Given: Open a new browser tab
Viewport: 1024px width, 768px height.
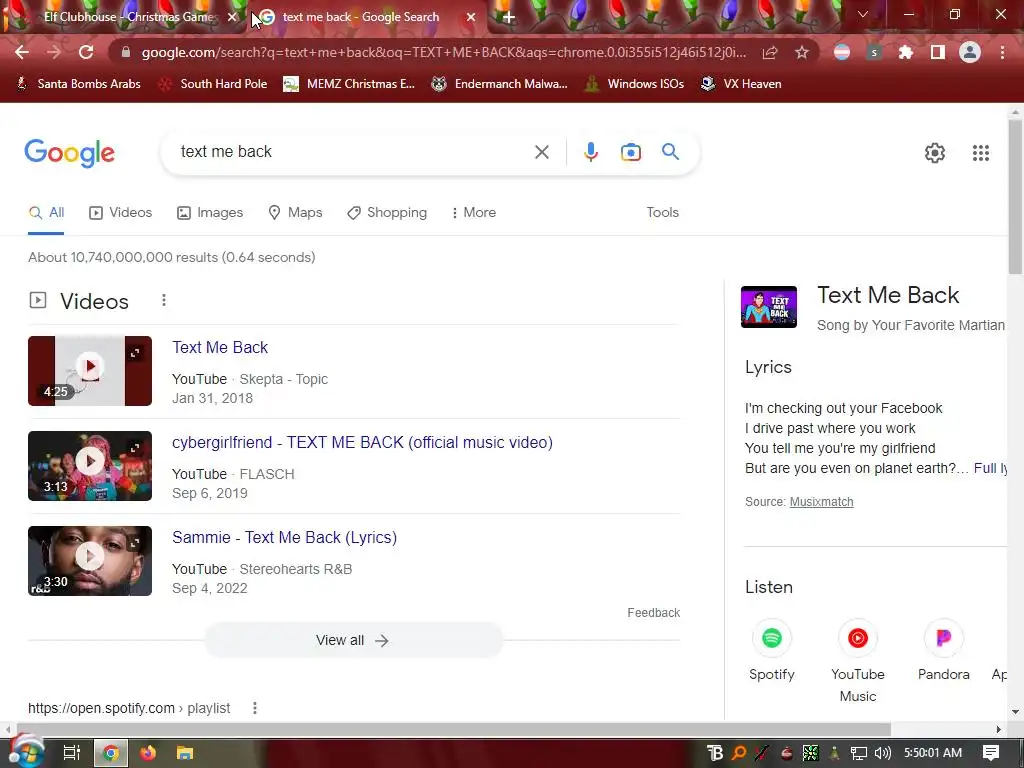Looking at the screenshot, I should (x=509, y=18).
